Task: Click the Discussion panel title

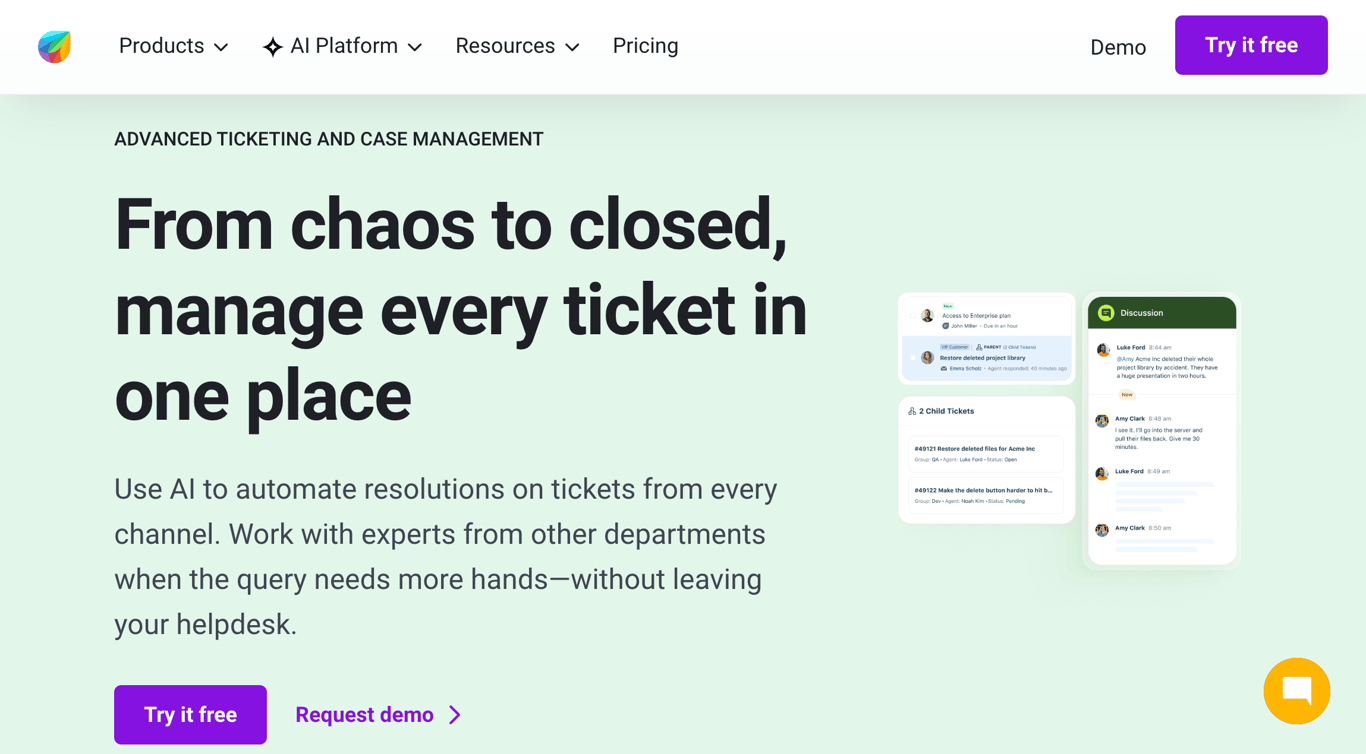Action: click(x=1141, y=313)
